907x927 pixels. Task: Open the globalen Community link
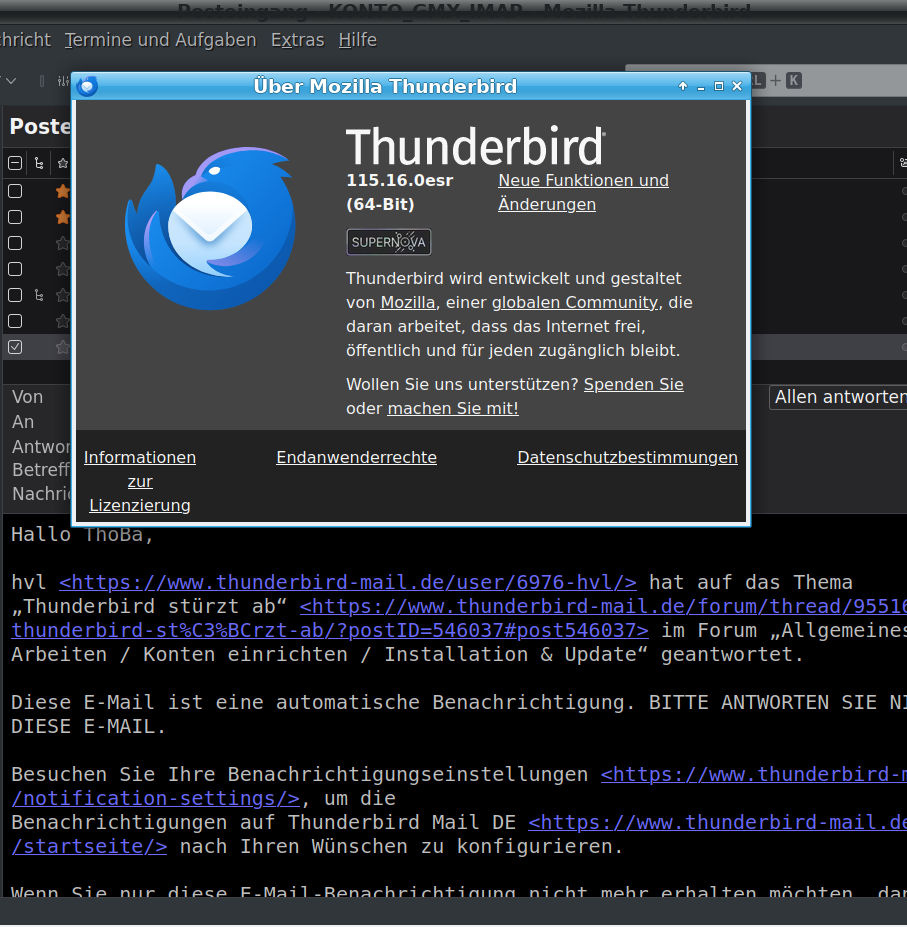[575, 302]
